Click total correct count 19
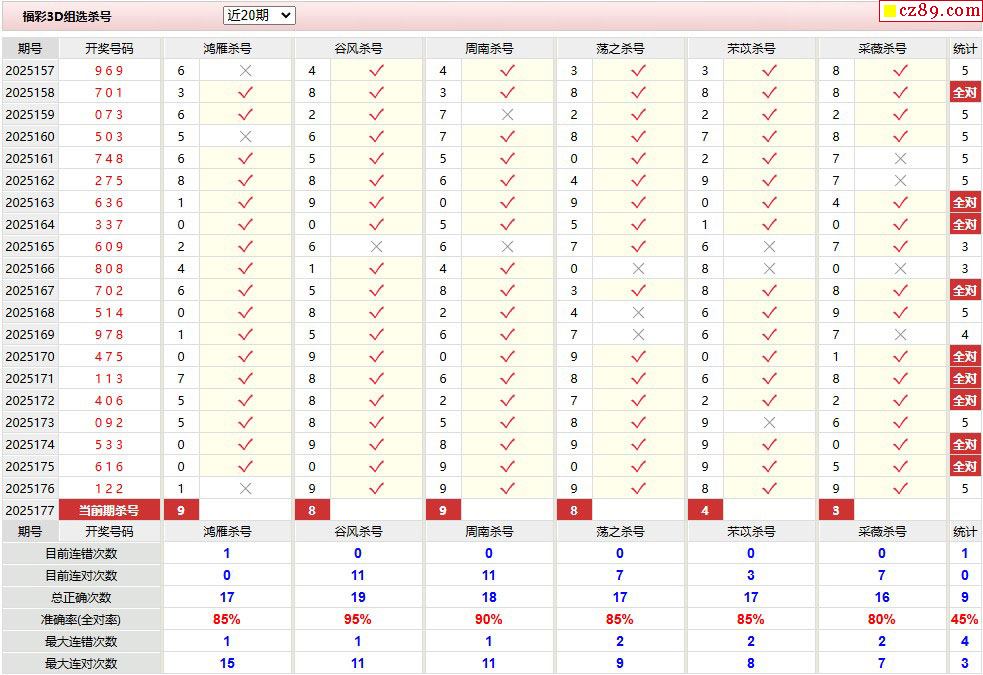The width and height of the screenshot is (983, 675). click(x=358, y=598)
